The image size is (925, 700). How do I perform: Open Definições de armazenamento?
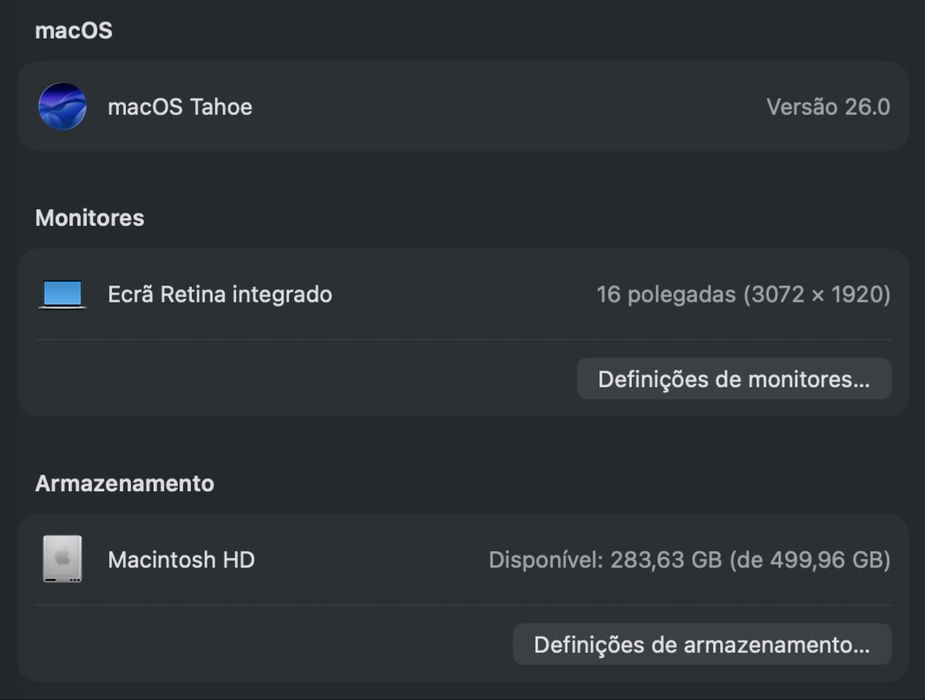701,645
